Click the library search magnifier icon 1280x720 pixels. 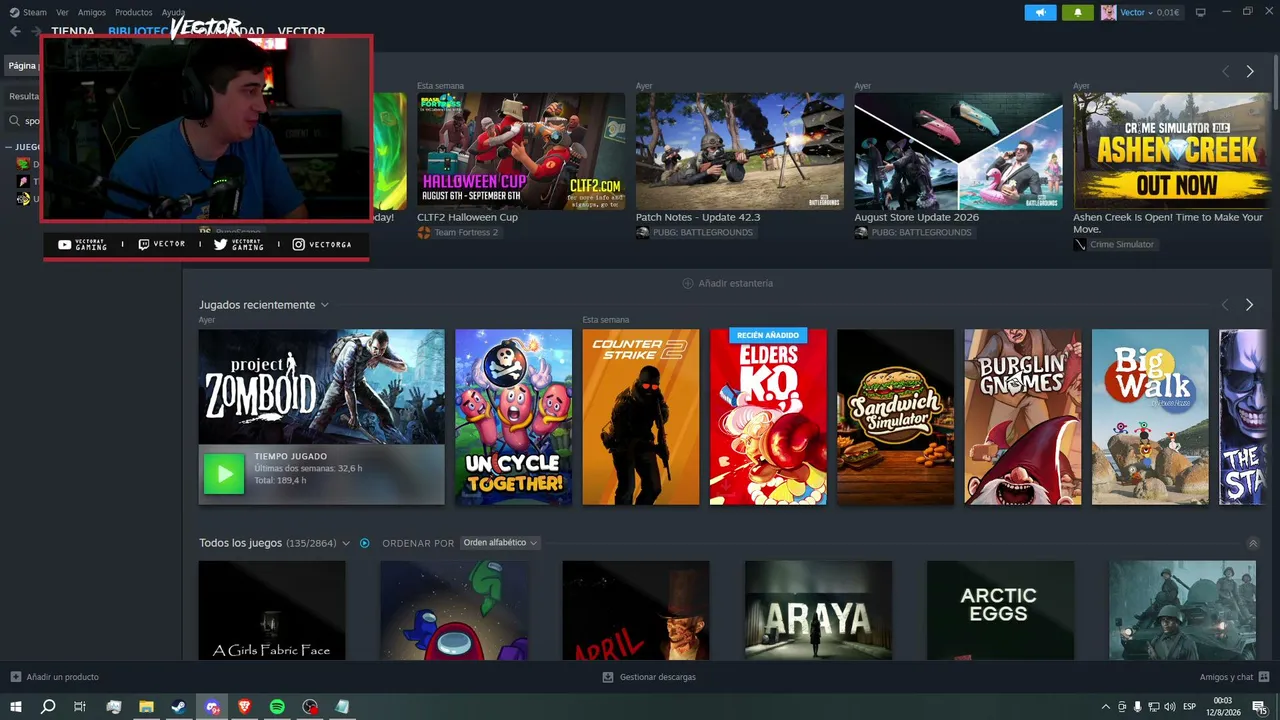15,121
